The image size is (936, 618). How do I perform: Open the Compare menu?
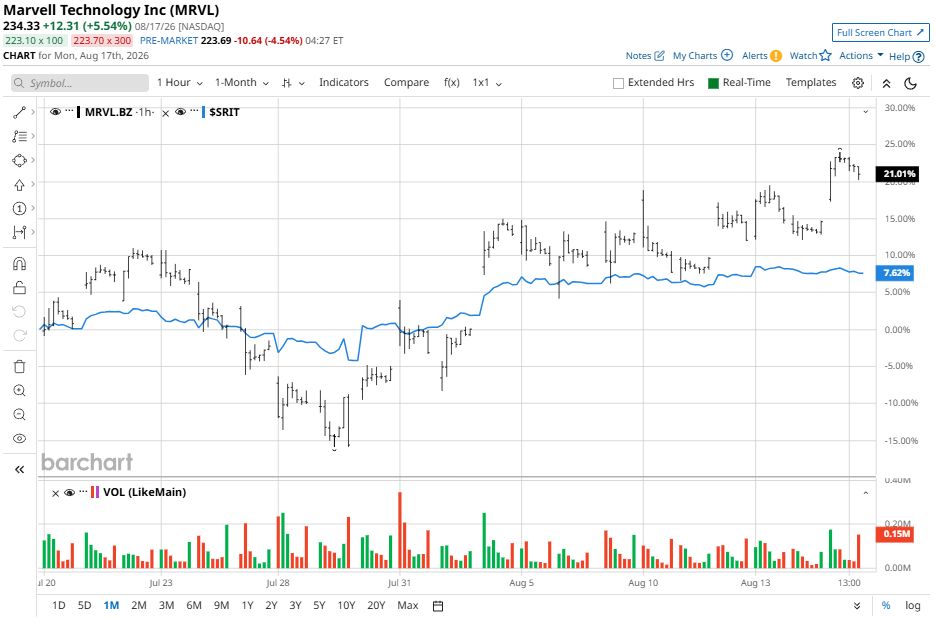[x=406, y=82]
